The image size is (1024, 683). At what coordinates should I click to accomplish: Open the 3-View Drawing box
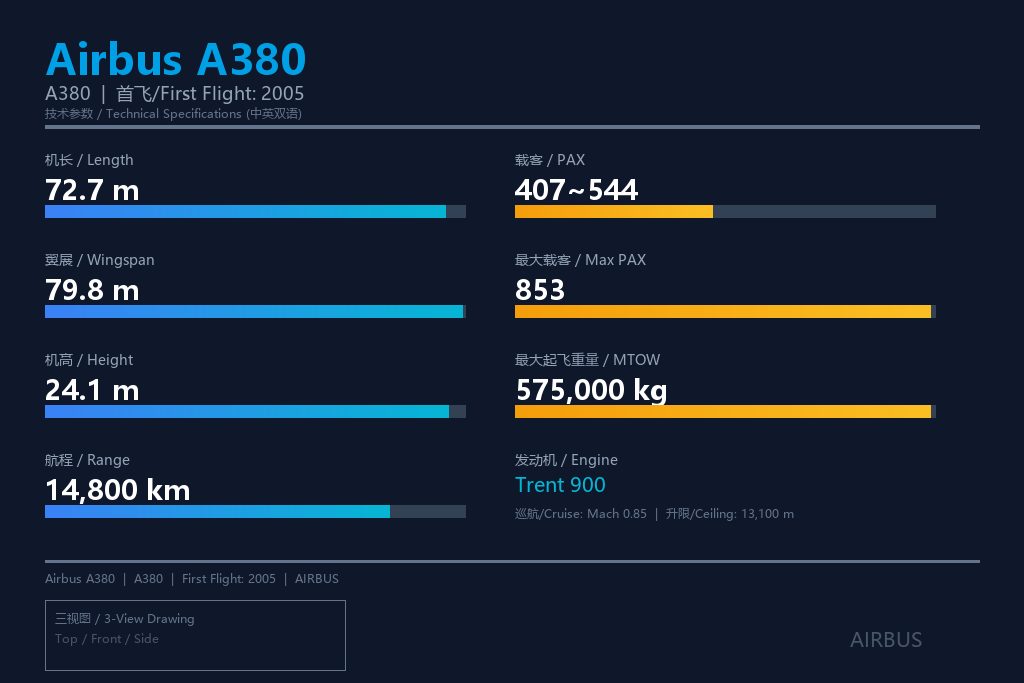[x=195, y=635]
